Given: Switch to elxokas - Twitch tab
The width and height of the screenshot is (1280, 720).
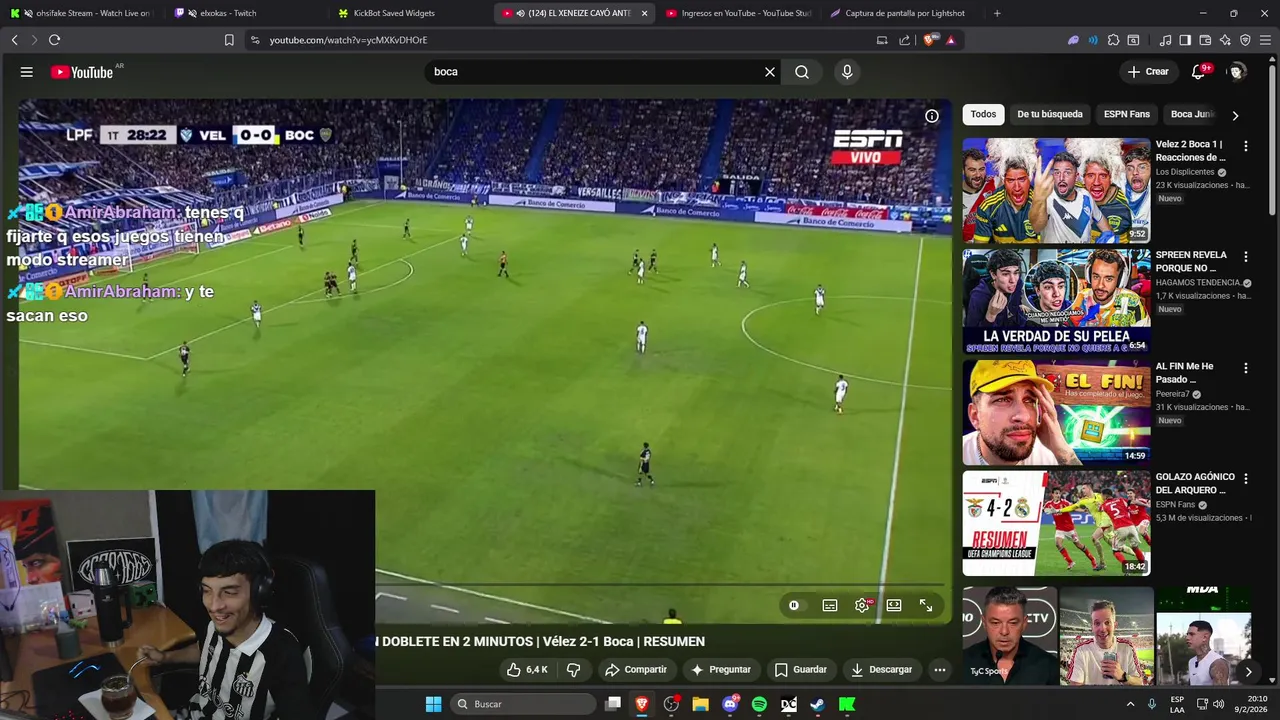Looking at the screenshot, I should [244, 13].
